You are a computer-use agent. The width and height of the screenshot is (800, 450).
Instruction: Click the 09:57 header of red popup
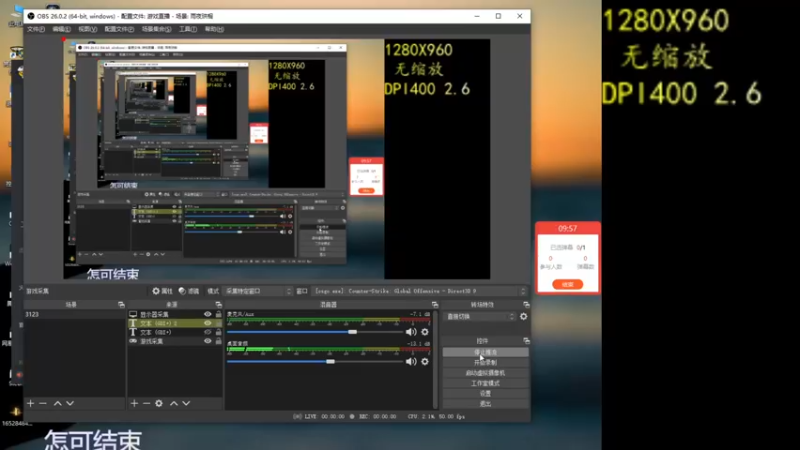point(567,228)
